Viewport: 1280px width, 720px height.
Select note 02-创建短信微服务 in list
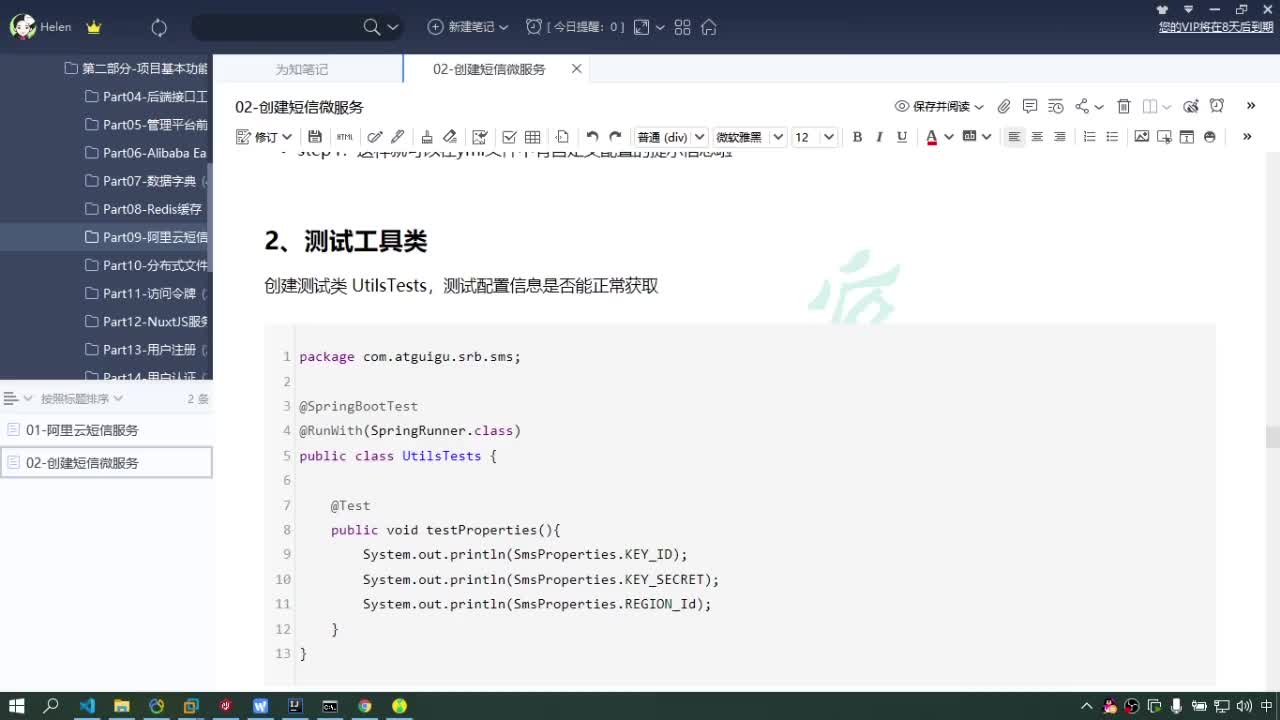tap(106, 462)
